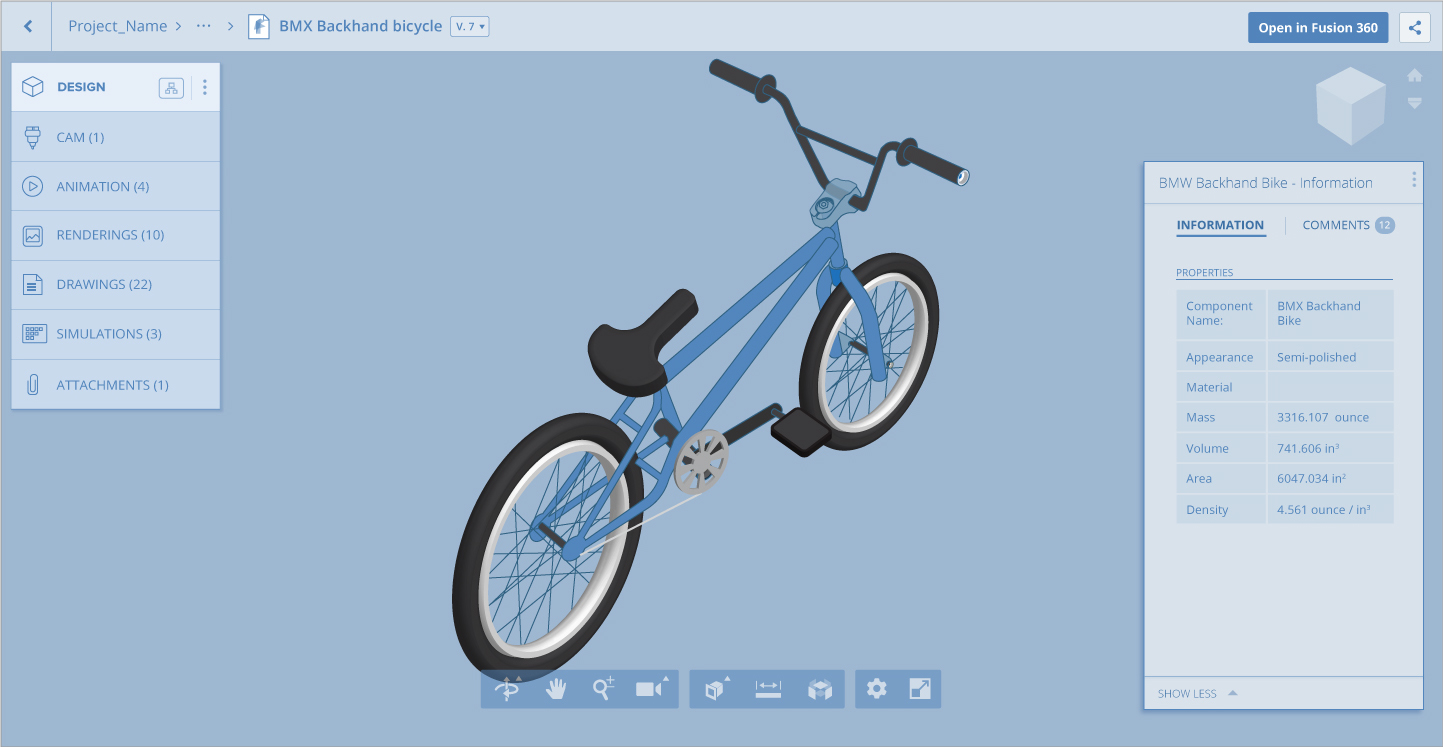Click the view cube navigator
The width and height of the screenshot is (1443, 747).
pyautogui.click(x=1351, y=106)
